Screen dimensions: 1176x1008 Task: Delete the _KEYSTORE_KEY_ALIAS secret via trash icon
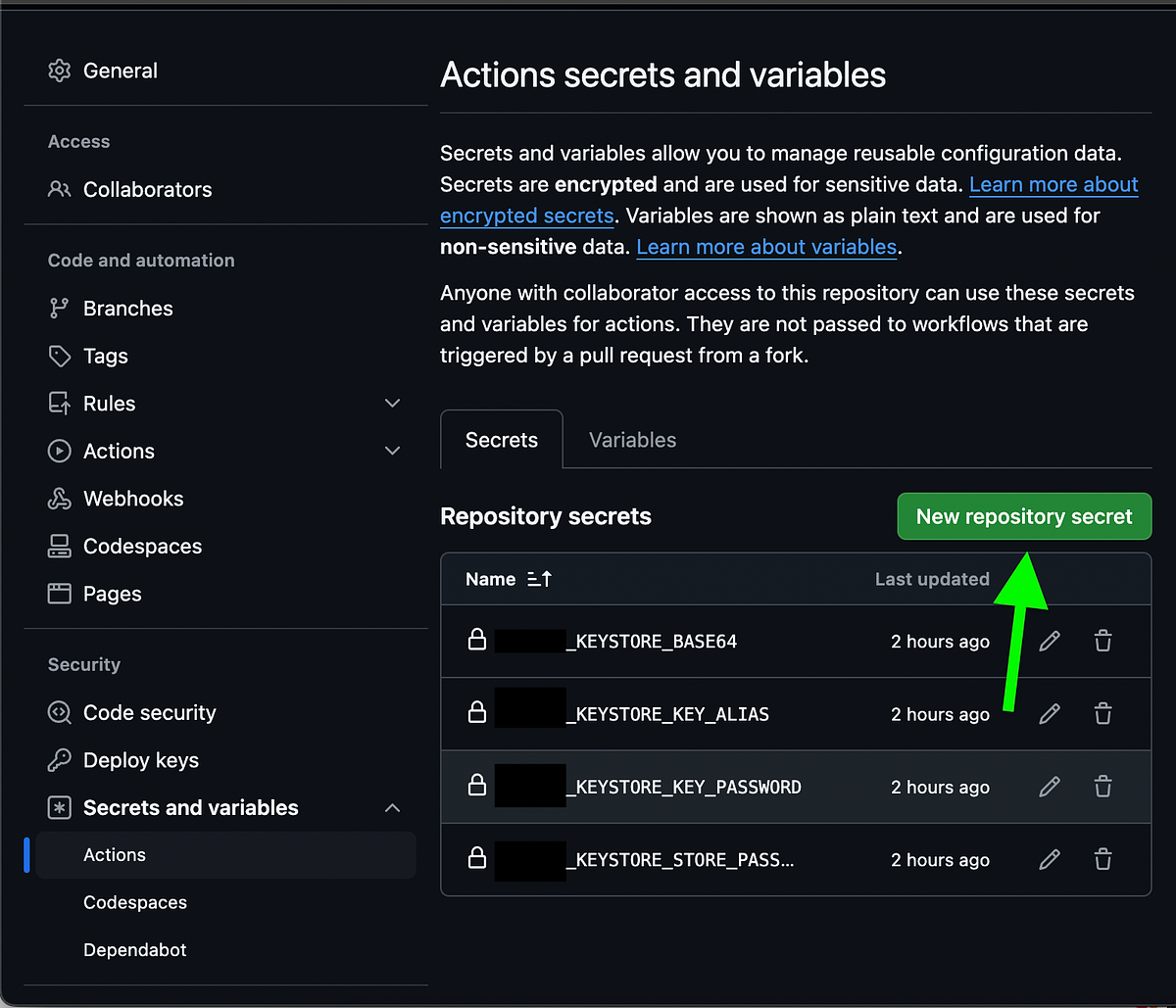(1102, 713)
